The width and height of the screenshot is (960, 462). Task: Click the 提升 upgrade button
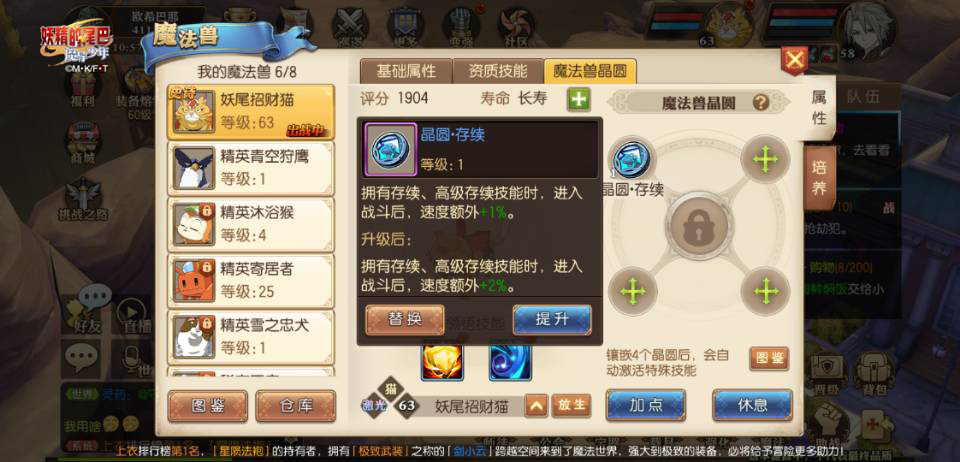(x=552, y=319)
